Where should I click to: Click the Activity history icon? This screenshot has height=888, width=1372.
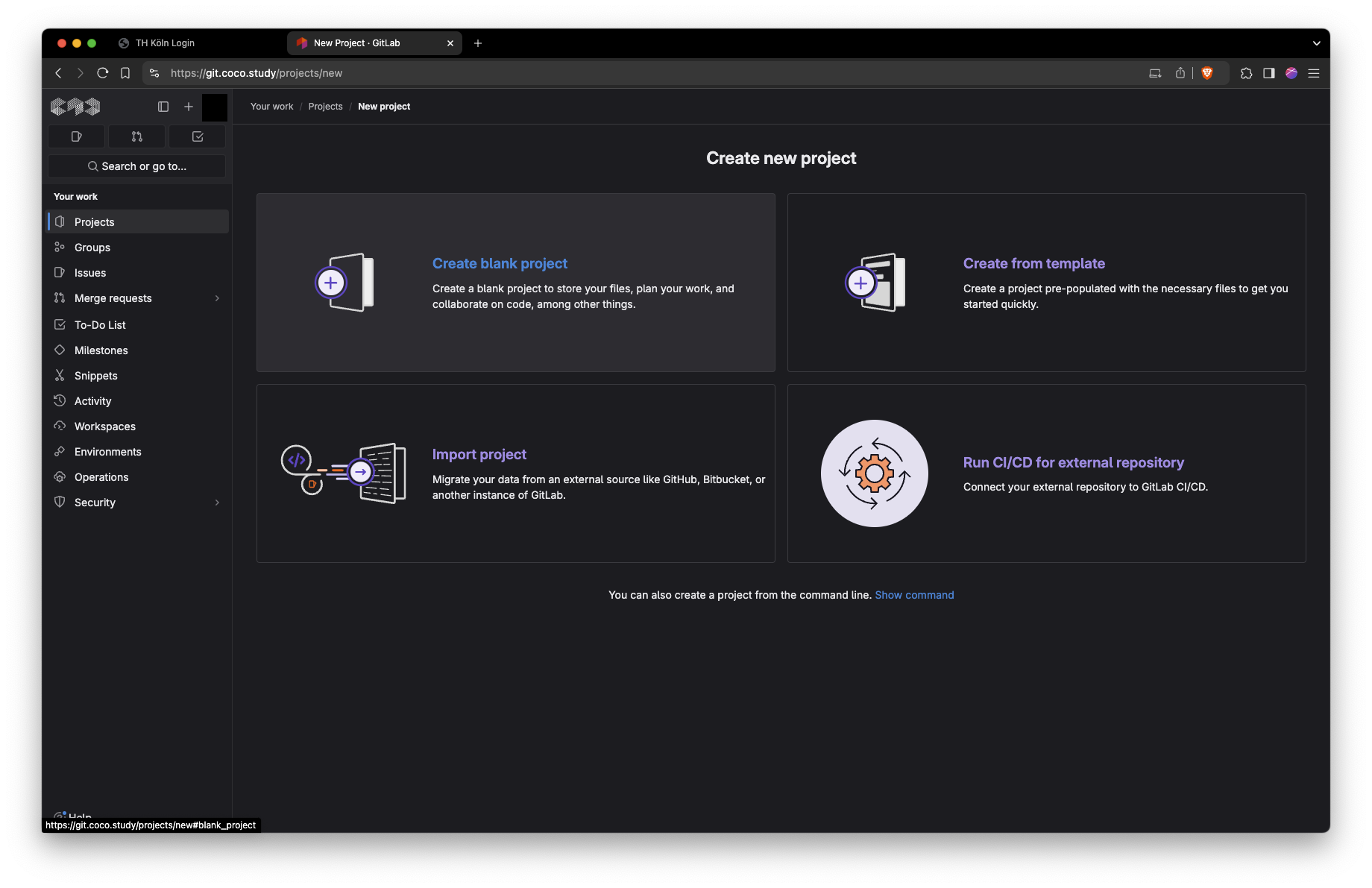pos(60,400)
